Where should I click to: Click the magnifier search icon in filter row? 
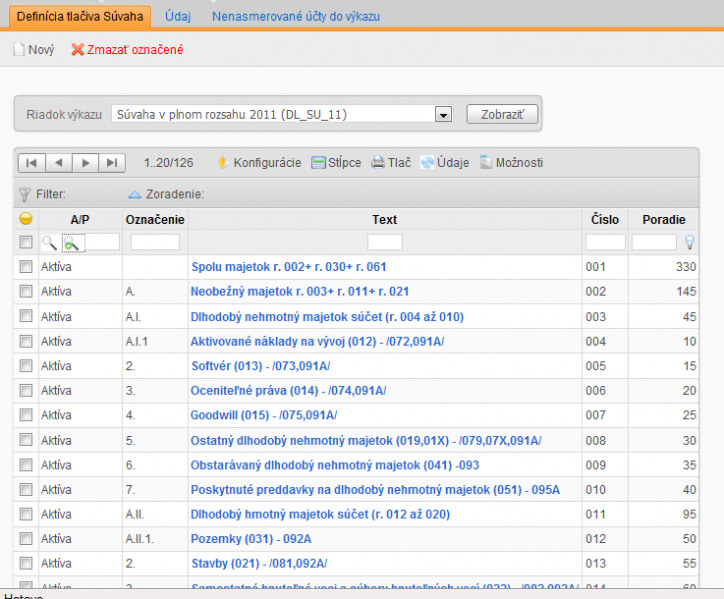49,242
